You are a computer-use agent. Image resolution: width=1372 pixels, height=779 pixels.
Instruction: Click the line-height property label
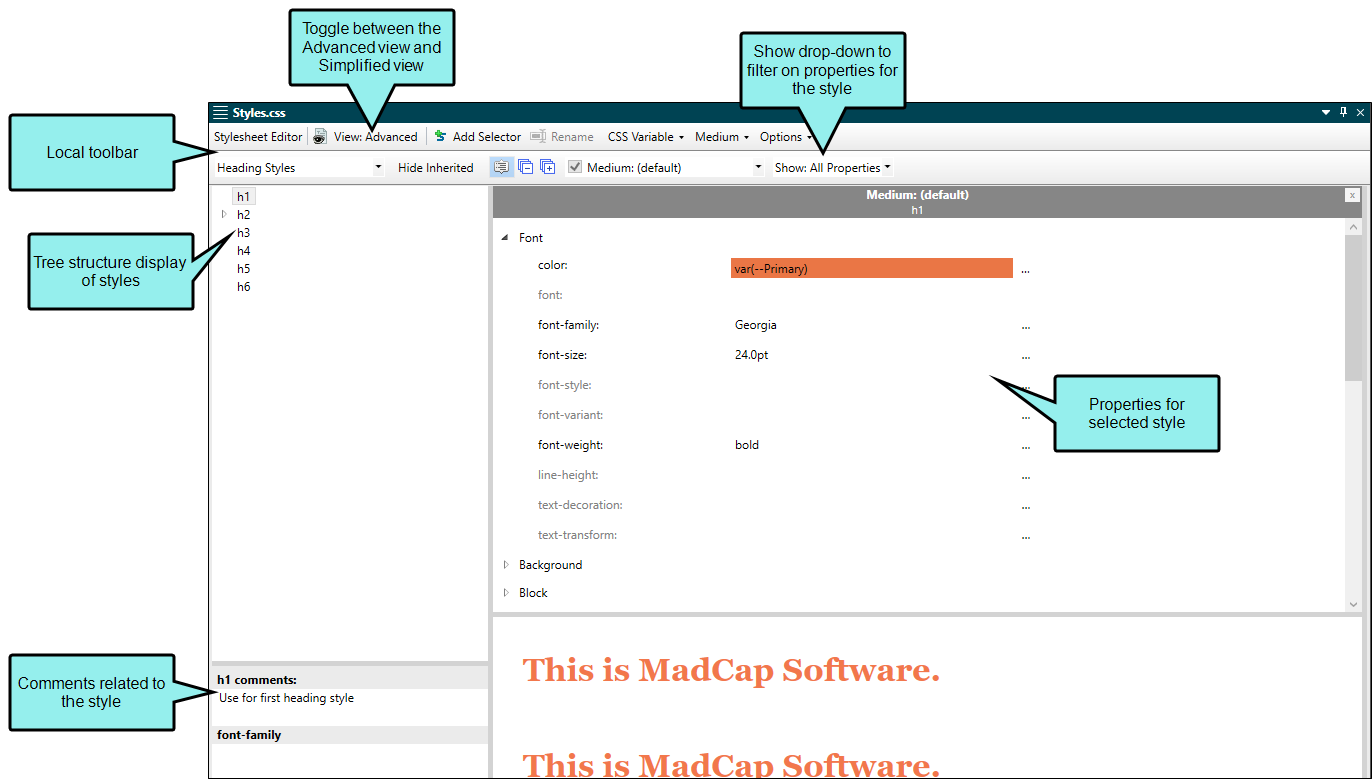point(568,475)
